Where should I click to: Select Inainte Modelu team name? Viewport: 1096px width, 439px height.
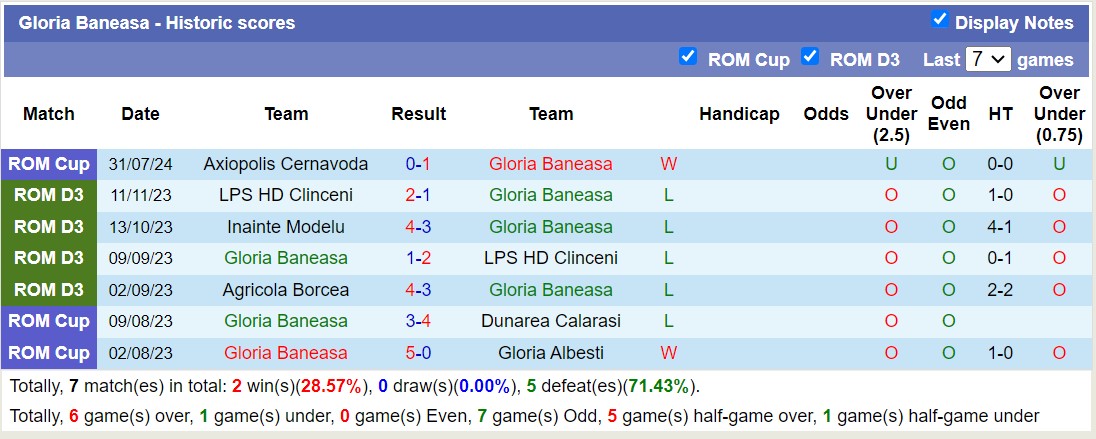tap(285, 227)
